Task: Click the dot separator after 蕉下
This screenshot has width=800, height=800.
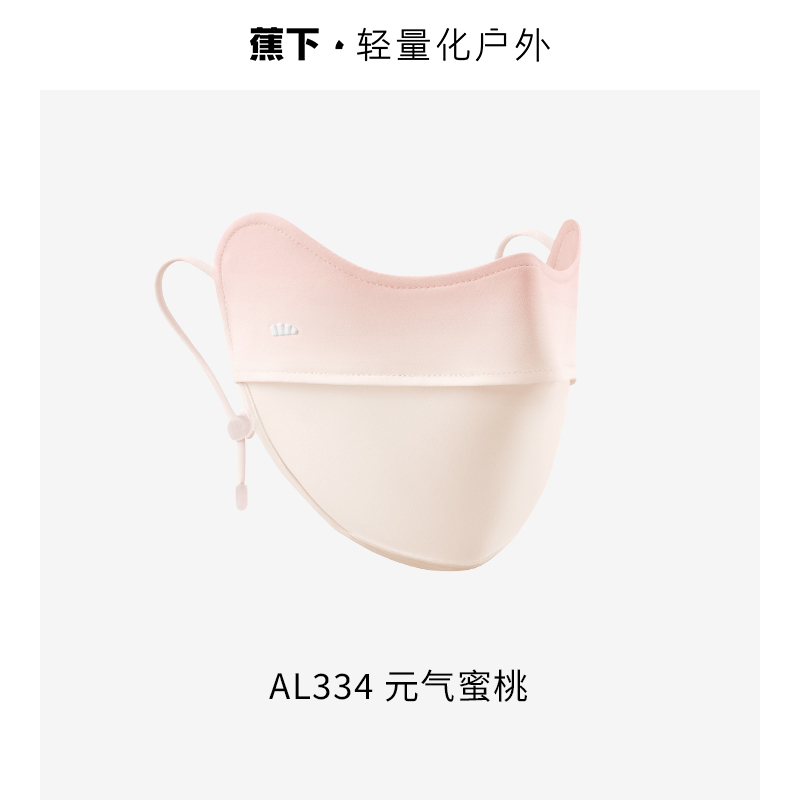Action: (x=338, y=46)
